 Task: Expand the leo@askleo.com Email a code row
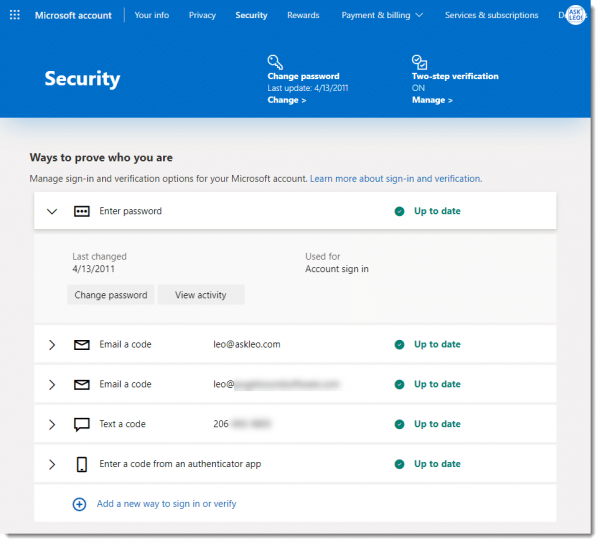pyautogui.click(x=52, y=344)
